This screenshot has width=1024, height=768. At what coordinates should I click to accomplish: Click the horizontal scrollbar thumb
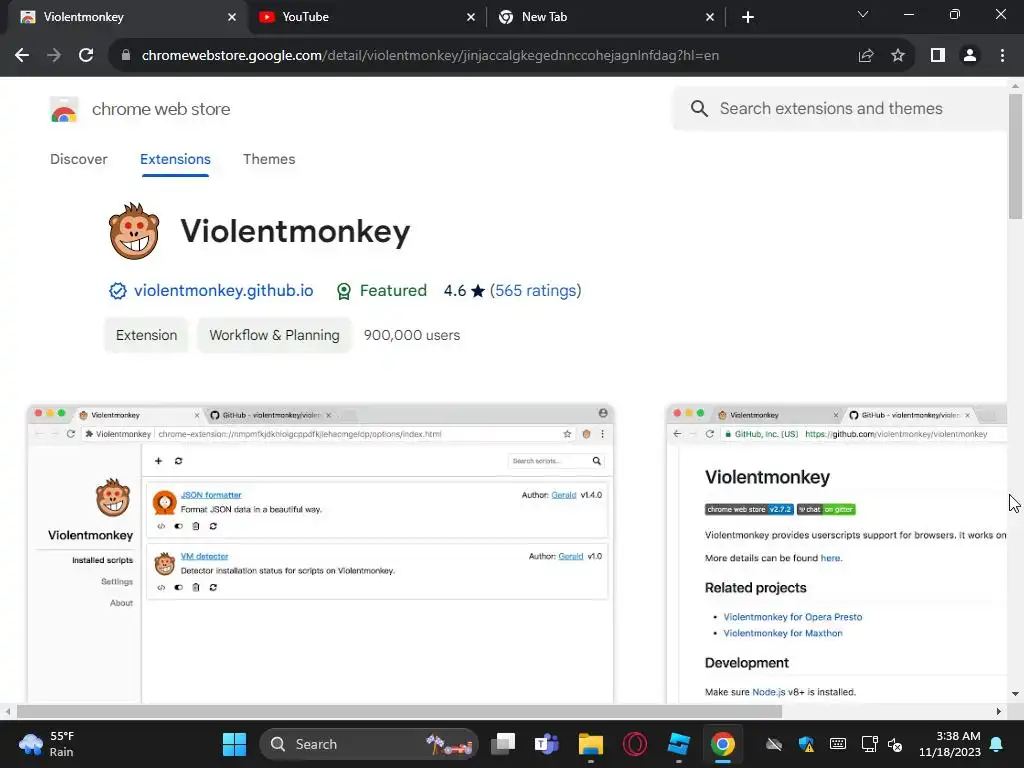point(399,711)
